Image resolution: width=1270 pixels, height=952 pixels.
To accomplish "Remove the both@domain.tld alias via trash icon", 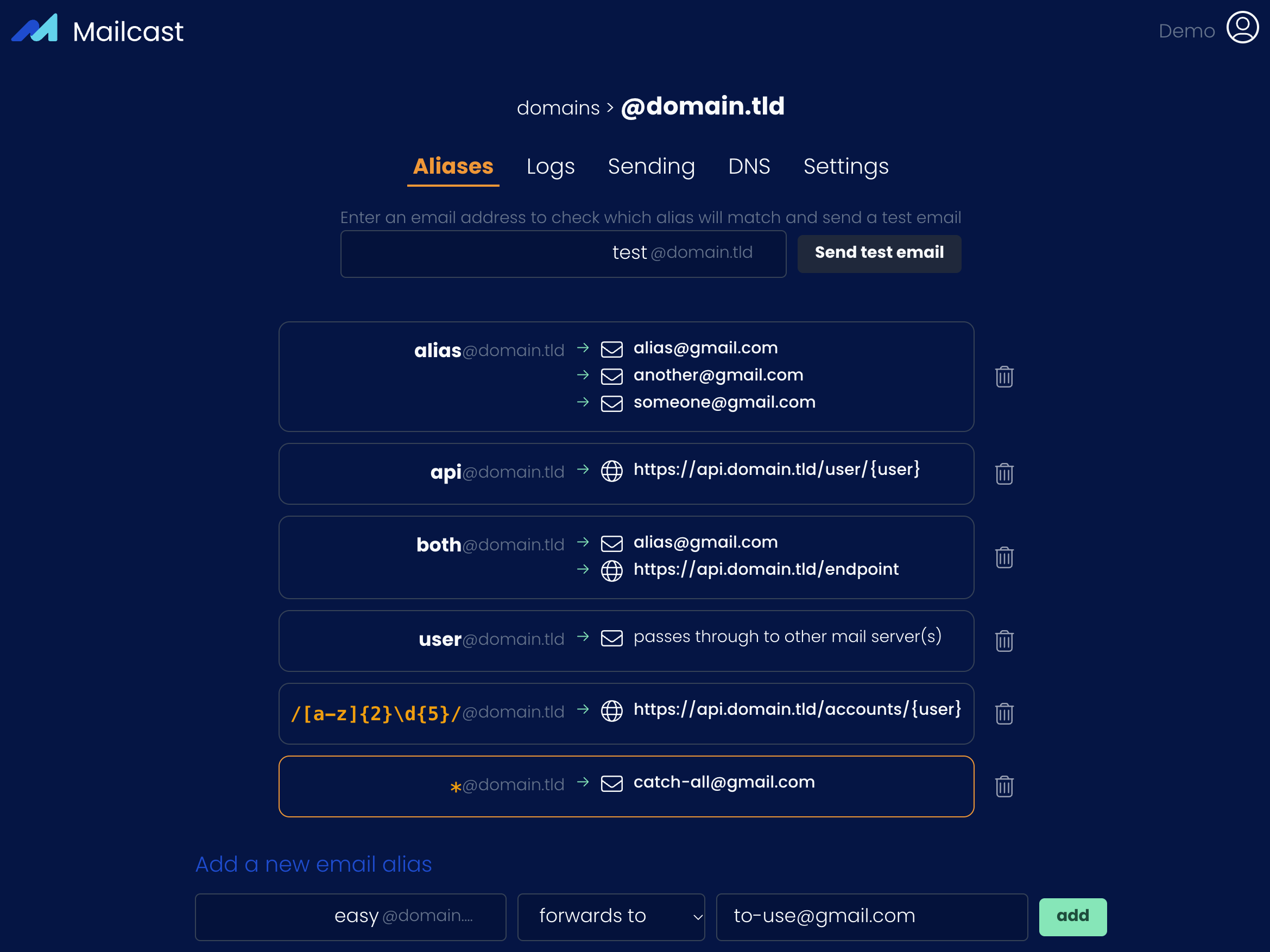I will (x=1003, y=557).
